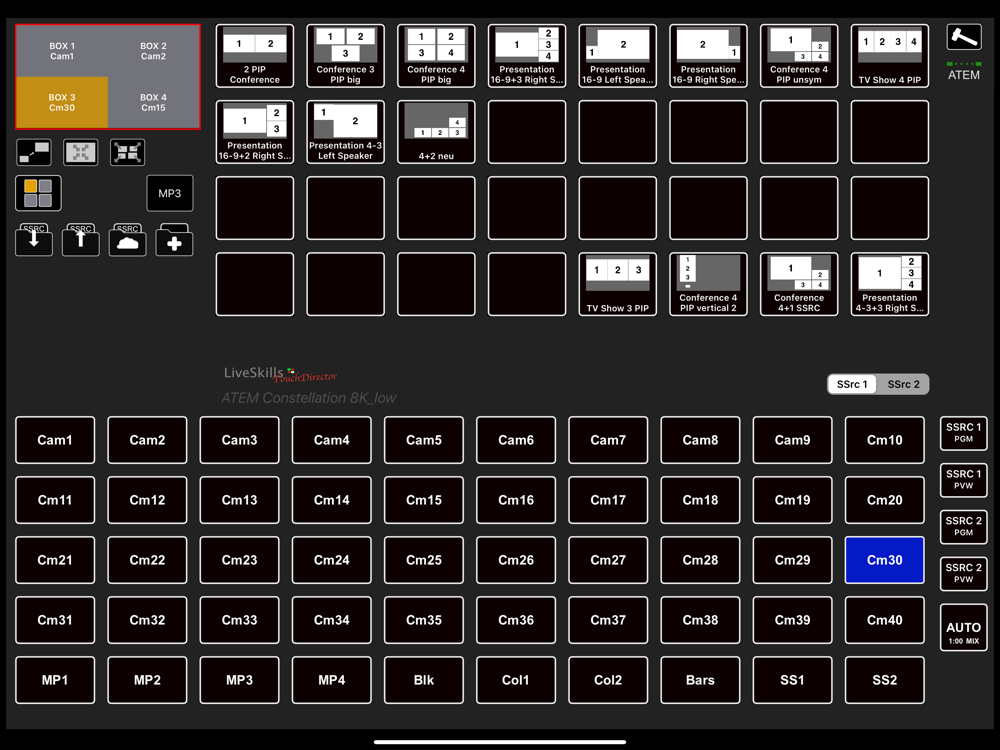Image resolution: width=1000 pixels, height=750 pixels.
Task: Choose Cm18 source button
Action: (700, 500)
